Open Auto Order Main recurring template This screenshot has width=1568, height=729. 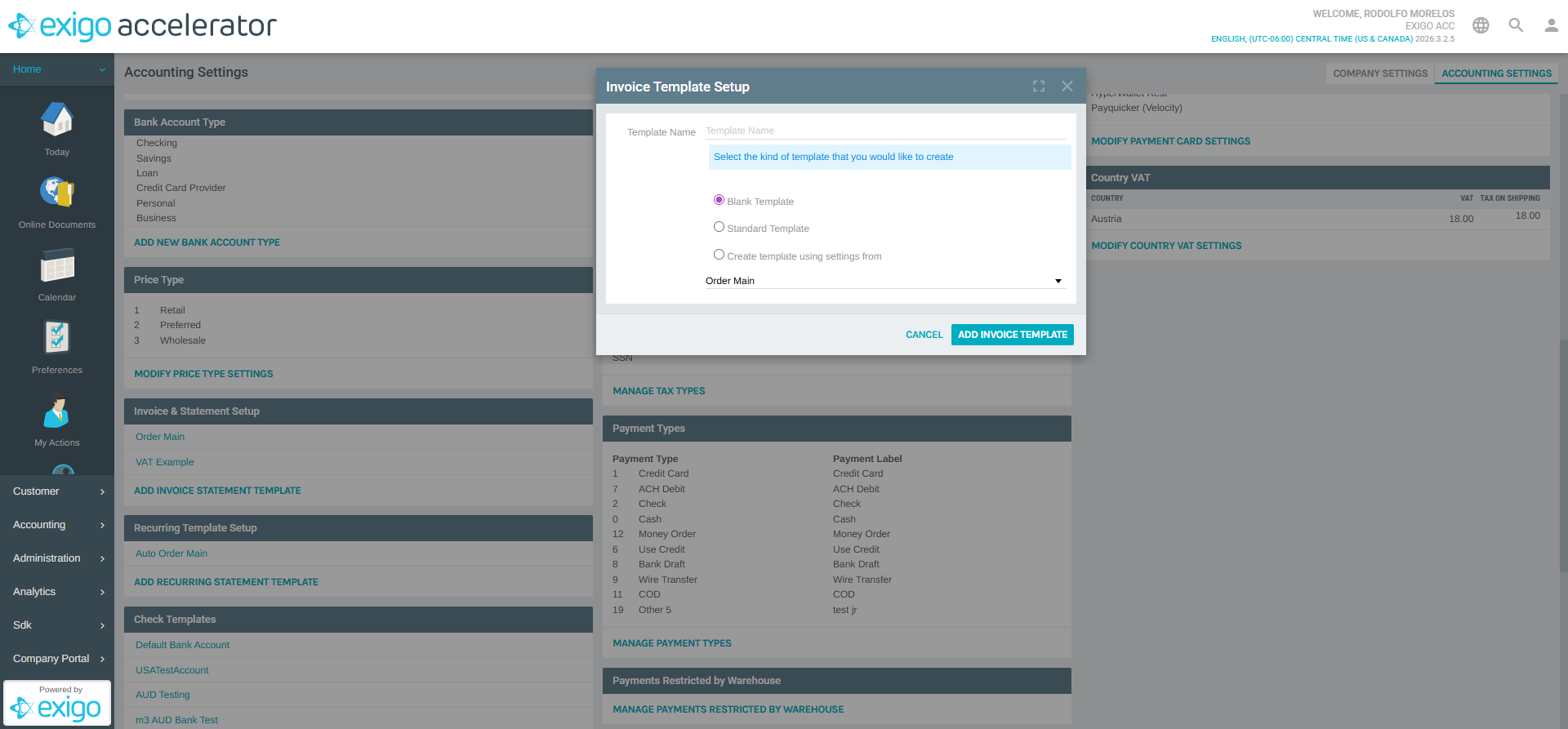pos(171,553)
